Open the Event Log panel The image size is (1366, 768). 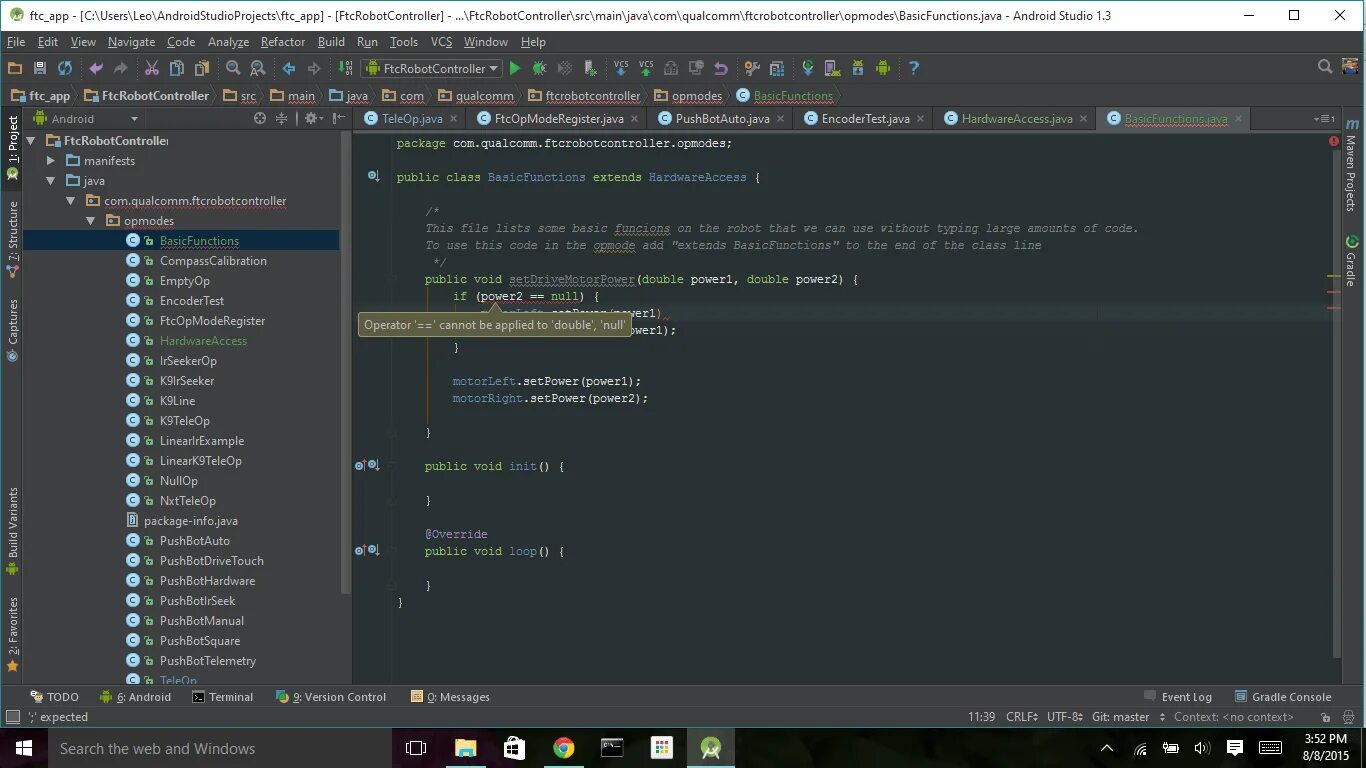(x=1178, y=697)
